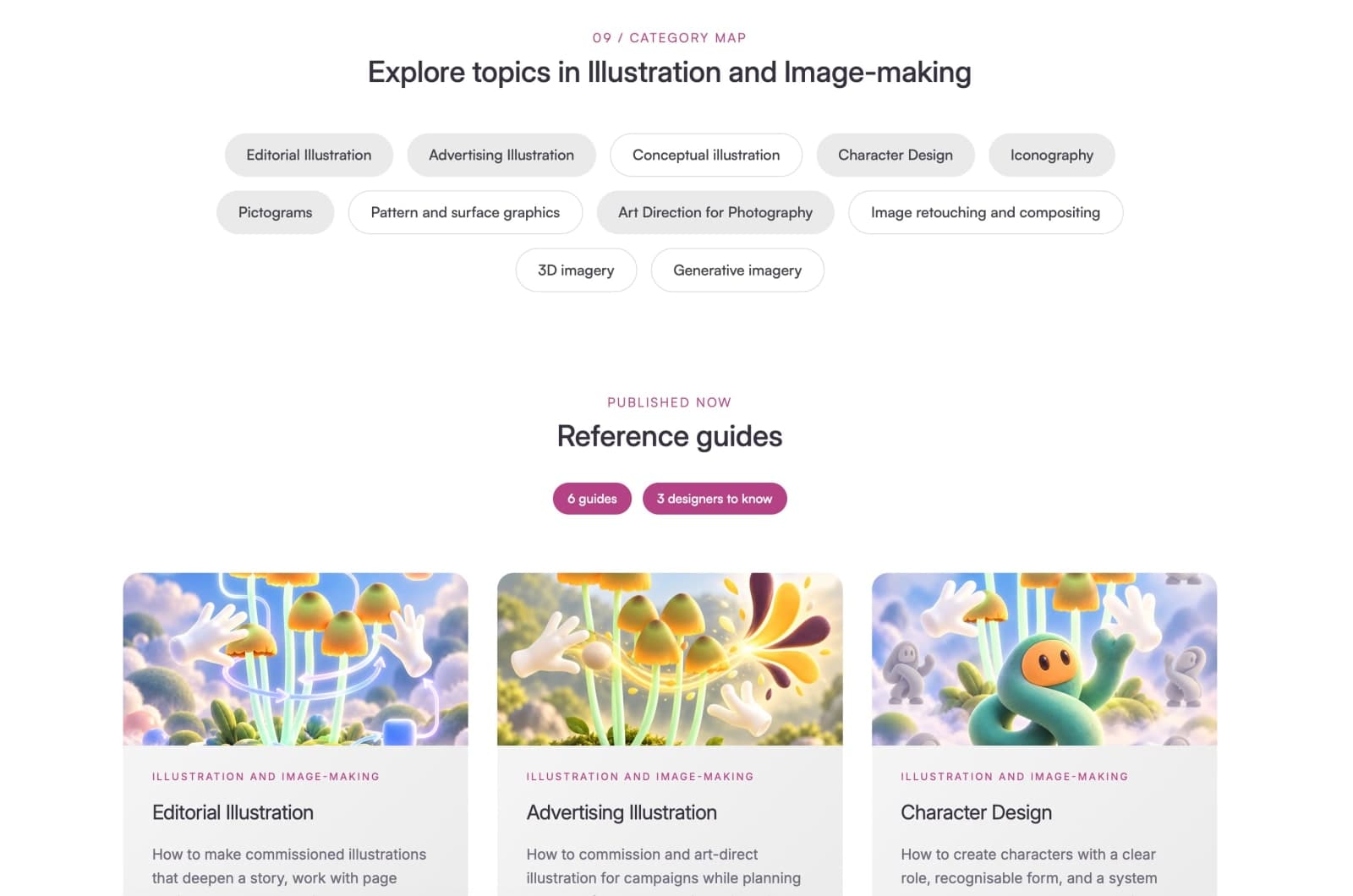The height and width of the screenshot is (896, 1353).
Task: Select the 3D imagery topic pill
Action: click(576, 270)
